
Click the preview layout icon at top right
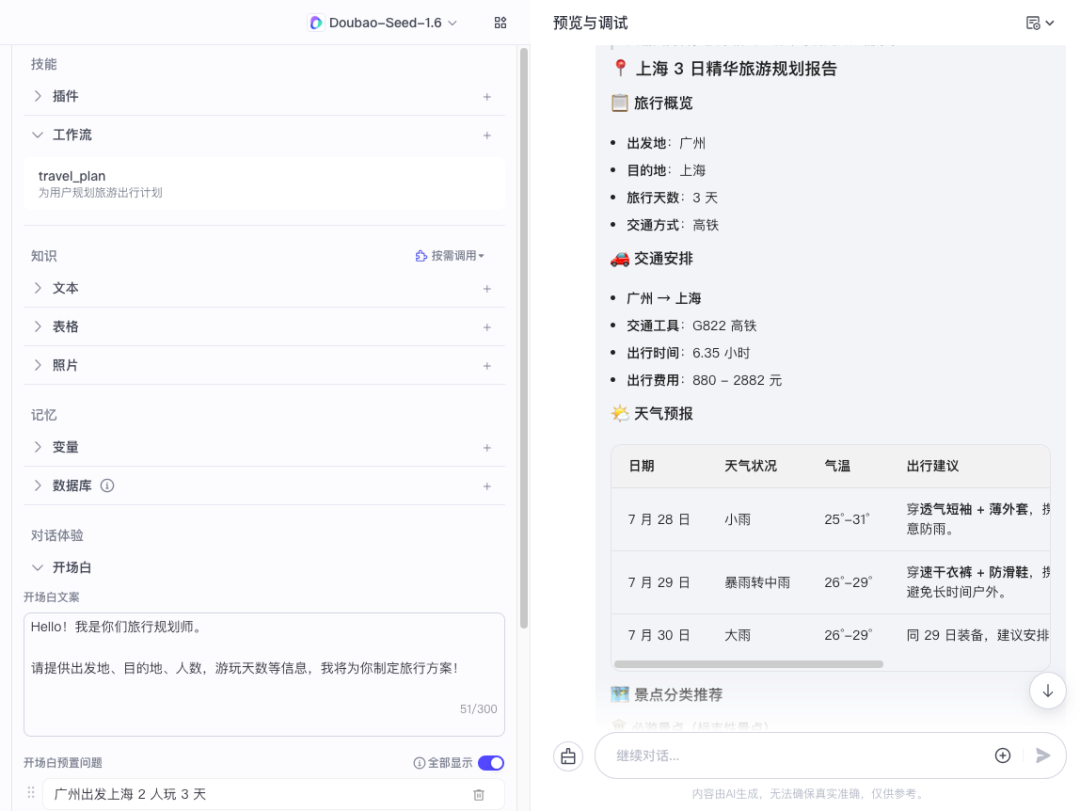click(x=1039, y=22)
